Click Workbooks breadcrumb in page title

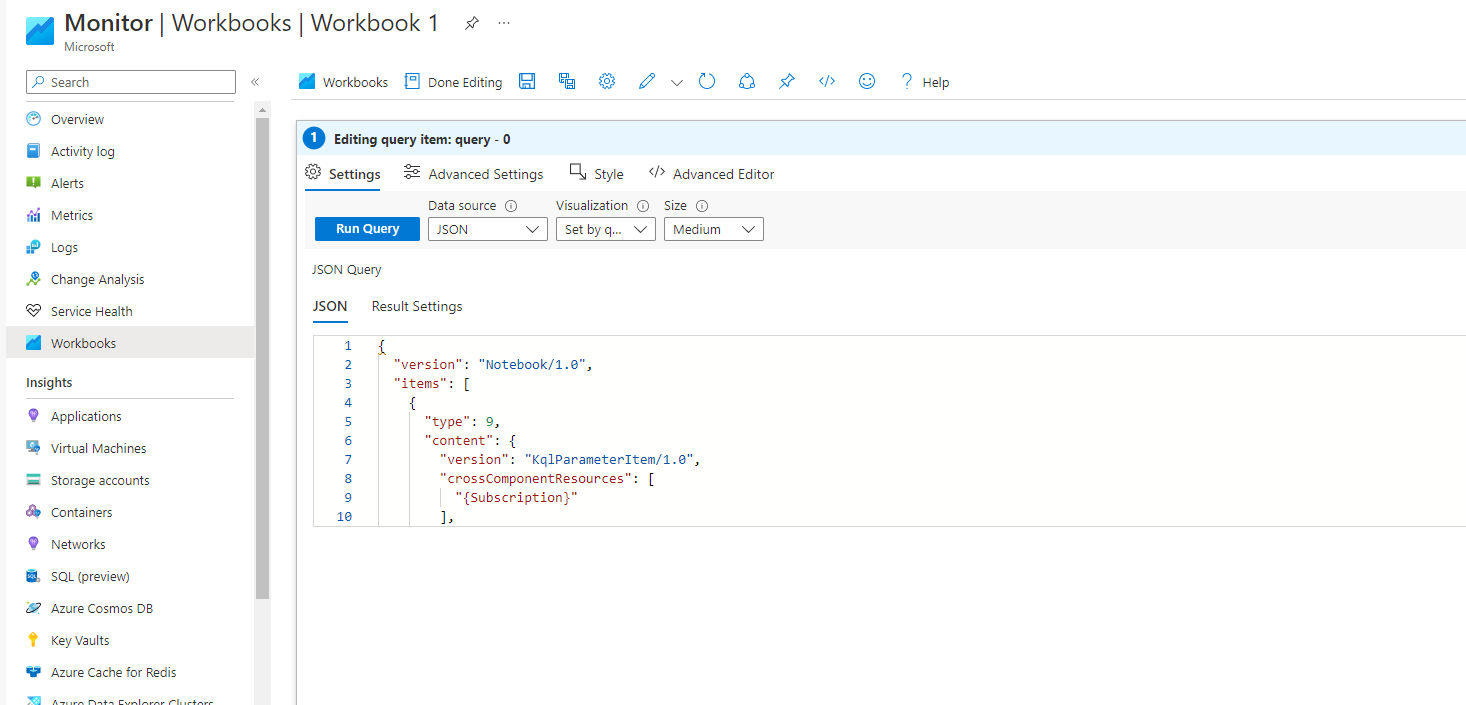coord(231,23)
